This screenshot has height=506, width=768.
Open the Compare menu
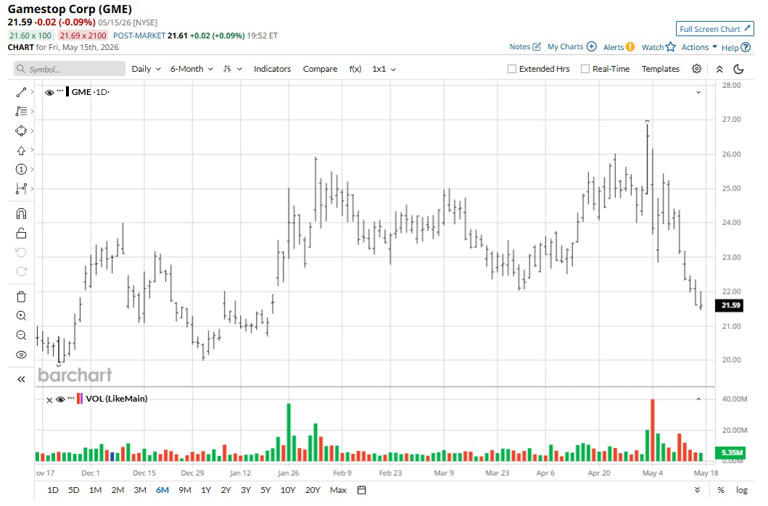pos(320,69)
